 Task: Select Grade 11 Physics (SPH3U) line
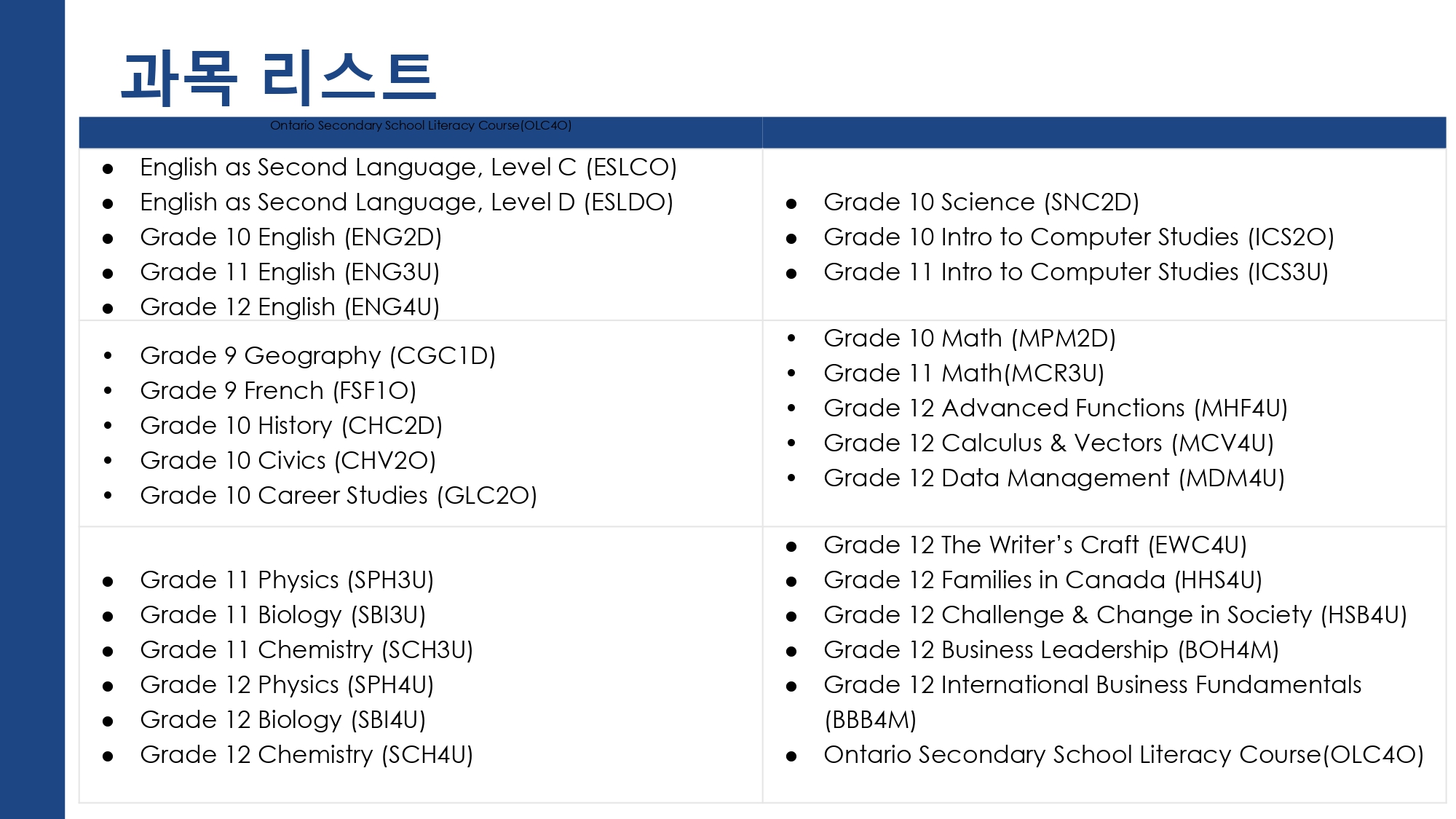(x=287, y=580)
